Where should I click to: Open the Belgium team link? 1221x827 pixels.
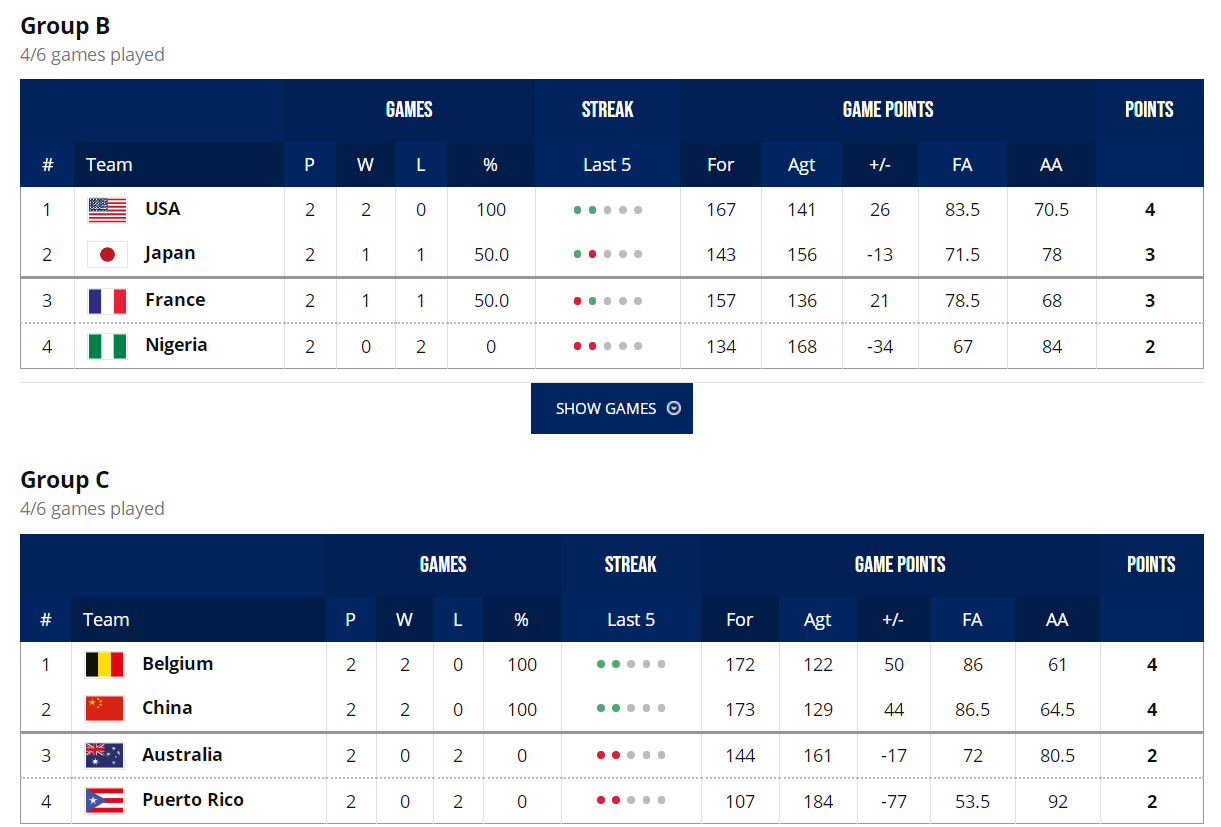coord(178,664)
